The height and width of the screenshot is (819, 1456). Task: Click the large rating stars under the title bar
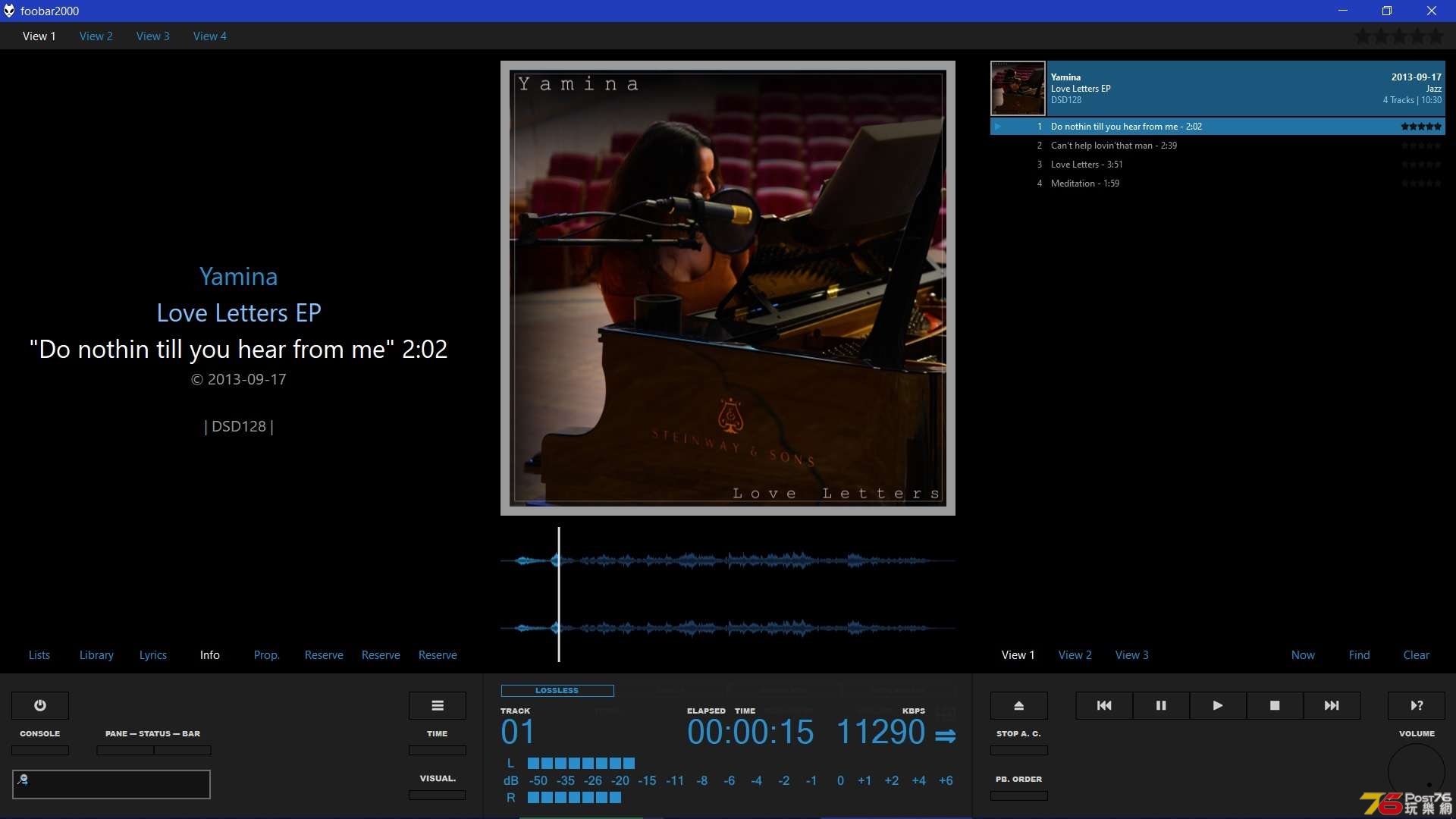pos(1400,36)
